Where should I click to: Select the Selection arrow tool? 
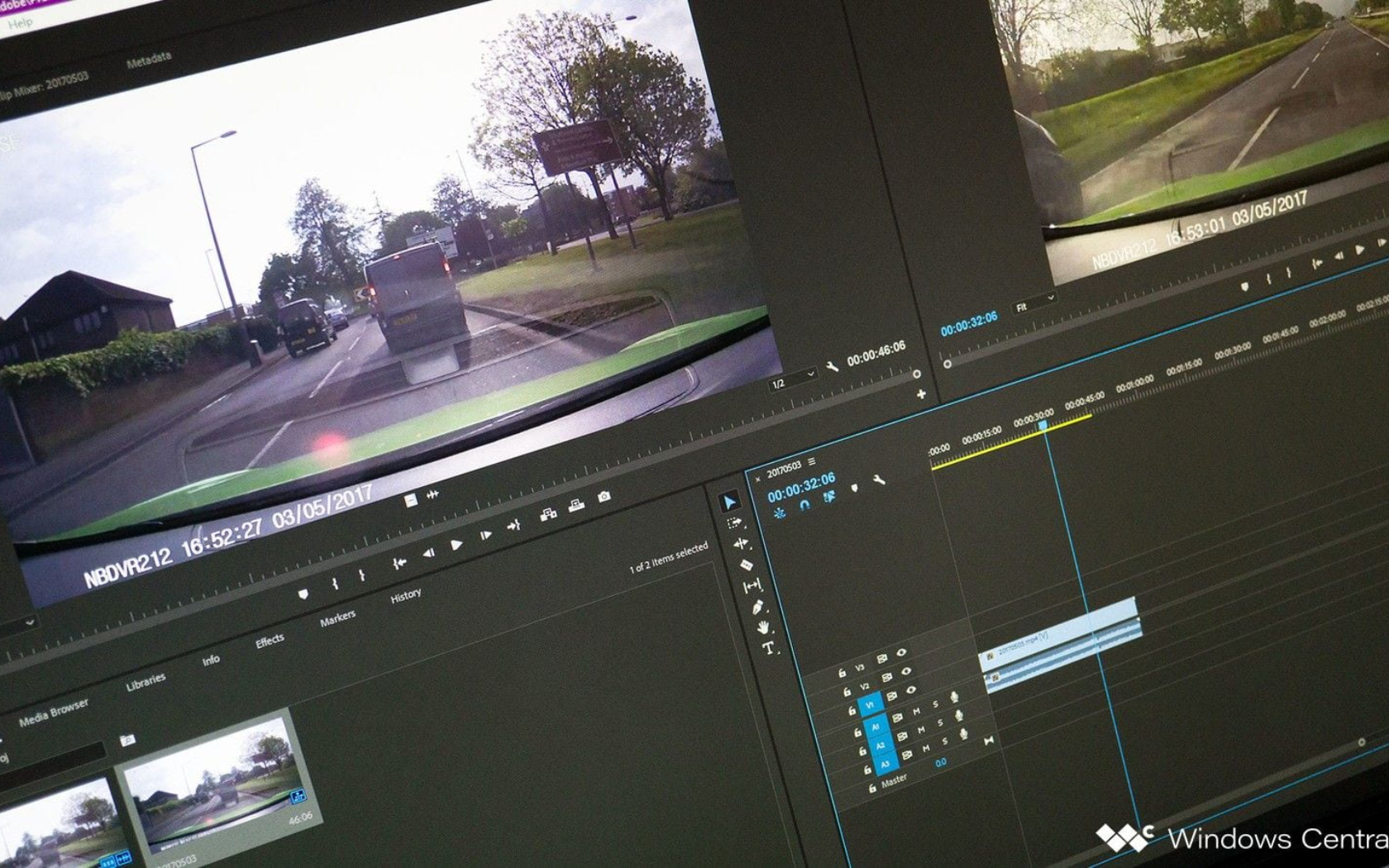[728, 502]
